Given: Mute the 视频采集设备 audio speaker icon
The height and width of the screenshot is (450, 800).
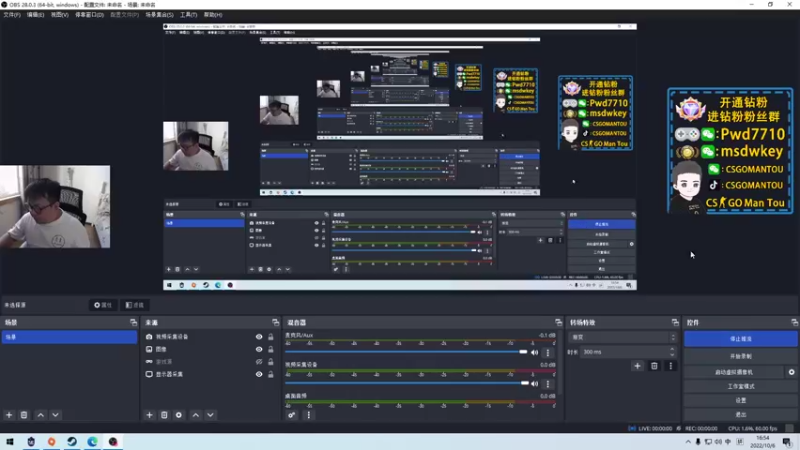Looking at the screenshot, I should (x=535, y=384).
